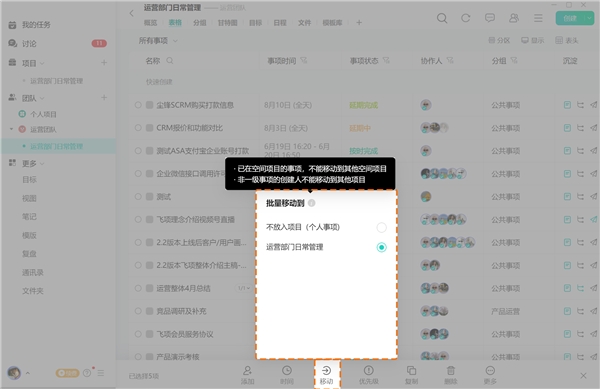Open the comments chat bubble icon
Viewport: 600px width, 389px height.
click(x=490, y=18)
